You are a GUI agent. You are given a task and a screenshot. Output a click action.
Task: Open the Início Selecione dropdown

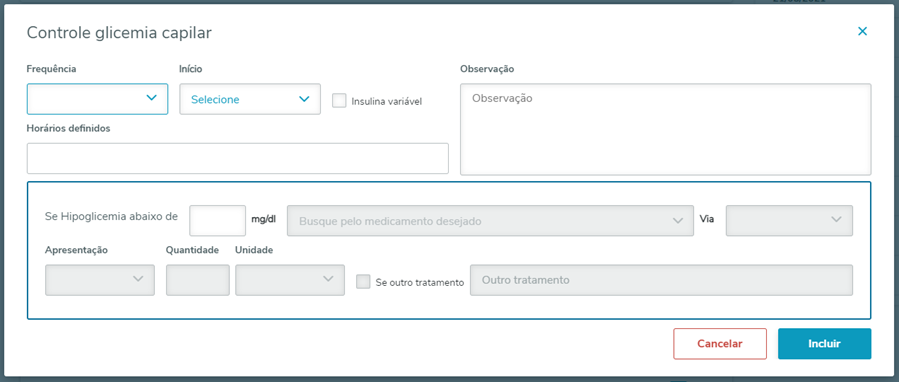pos(250,99)
